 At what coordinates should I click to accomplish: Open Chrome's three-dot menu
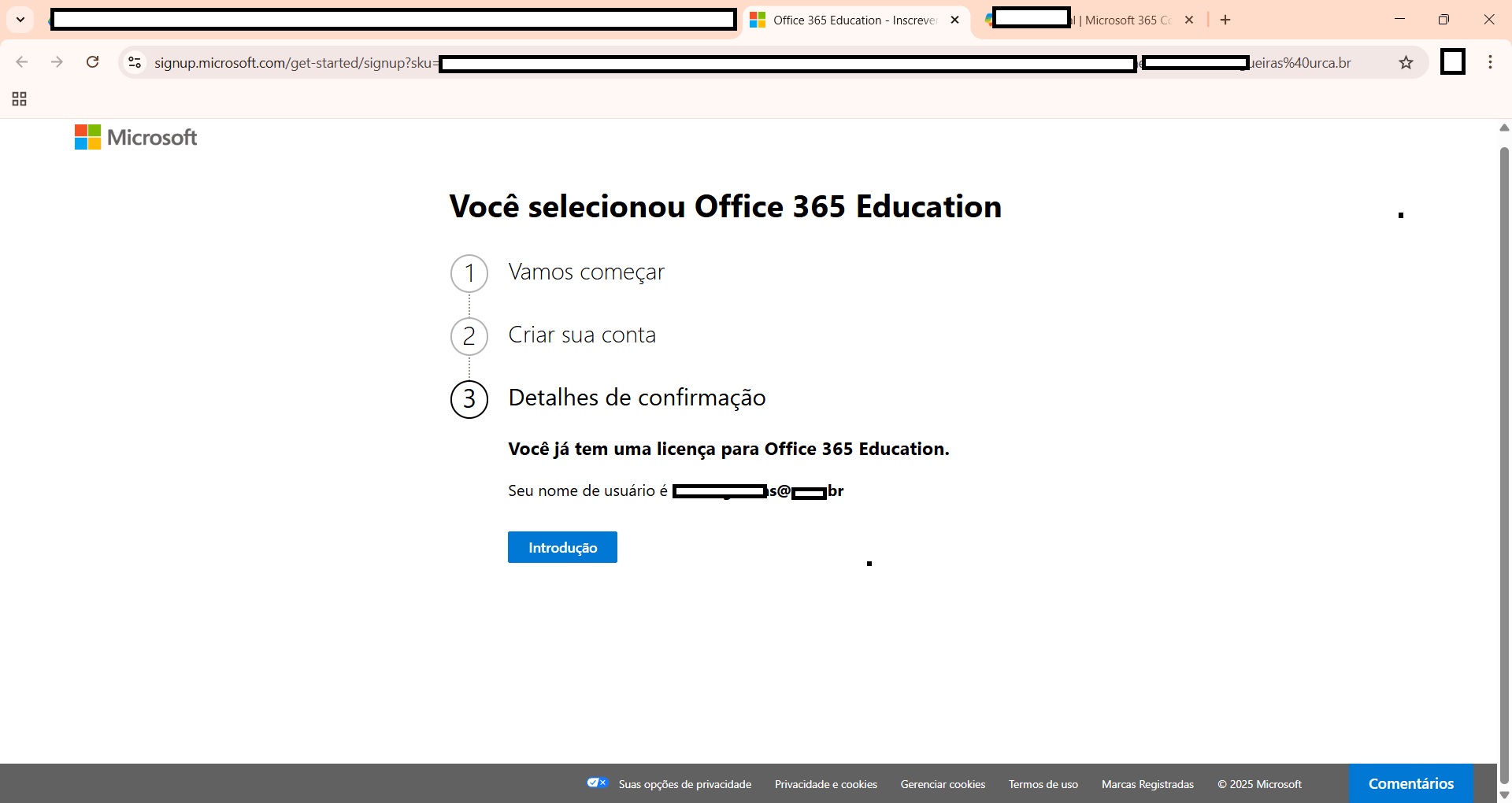click(x=1490, y=62)
